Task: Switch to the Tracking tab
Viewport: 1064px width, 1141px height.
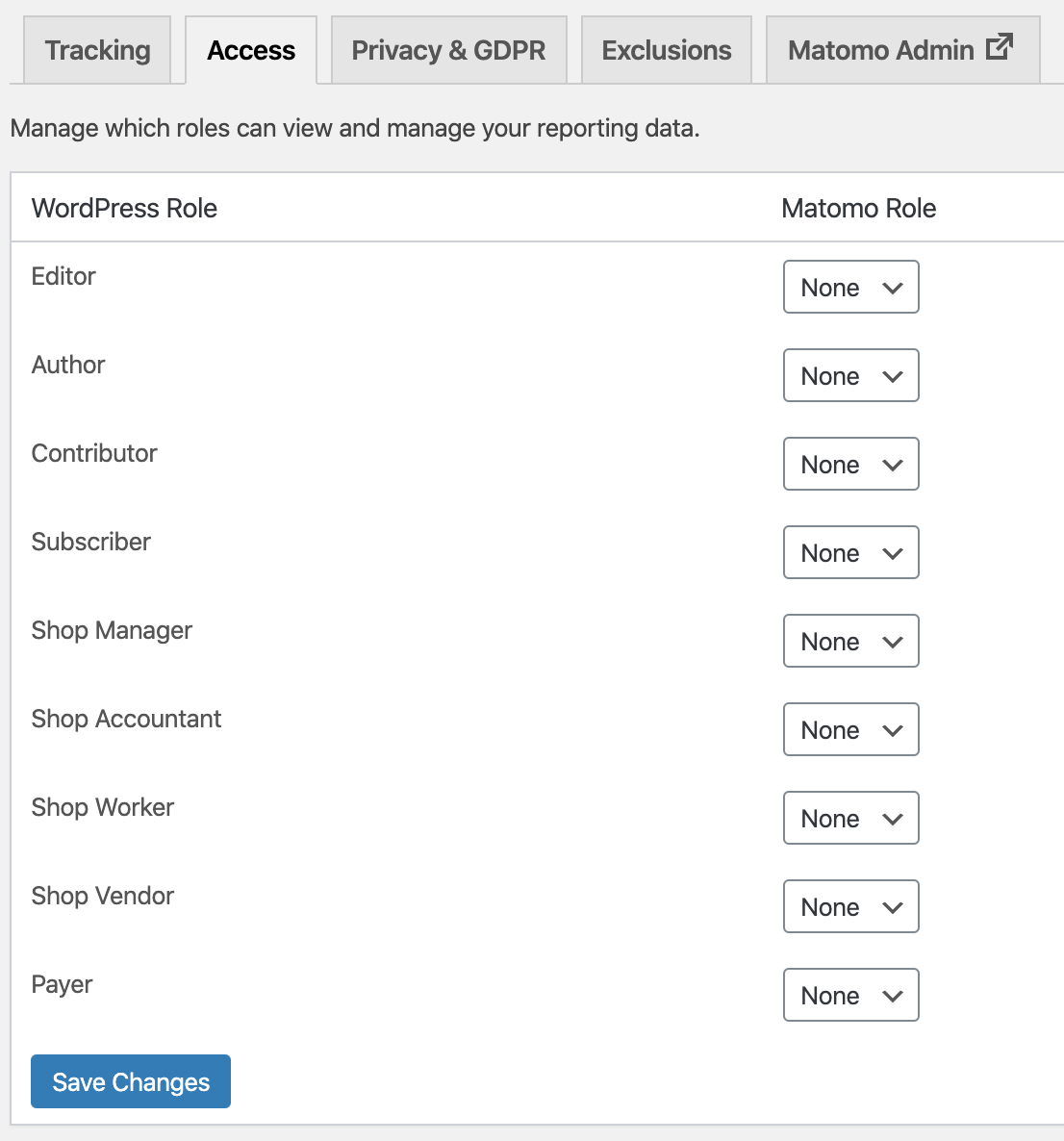Action: tap(97, 50)
